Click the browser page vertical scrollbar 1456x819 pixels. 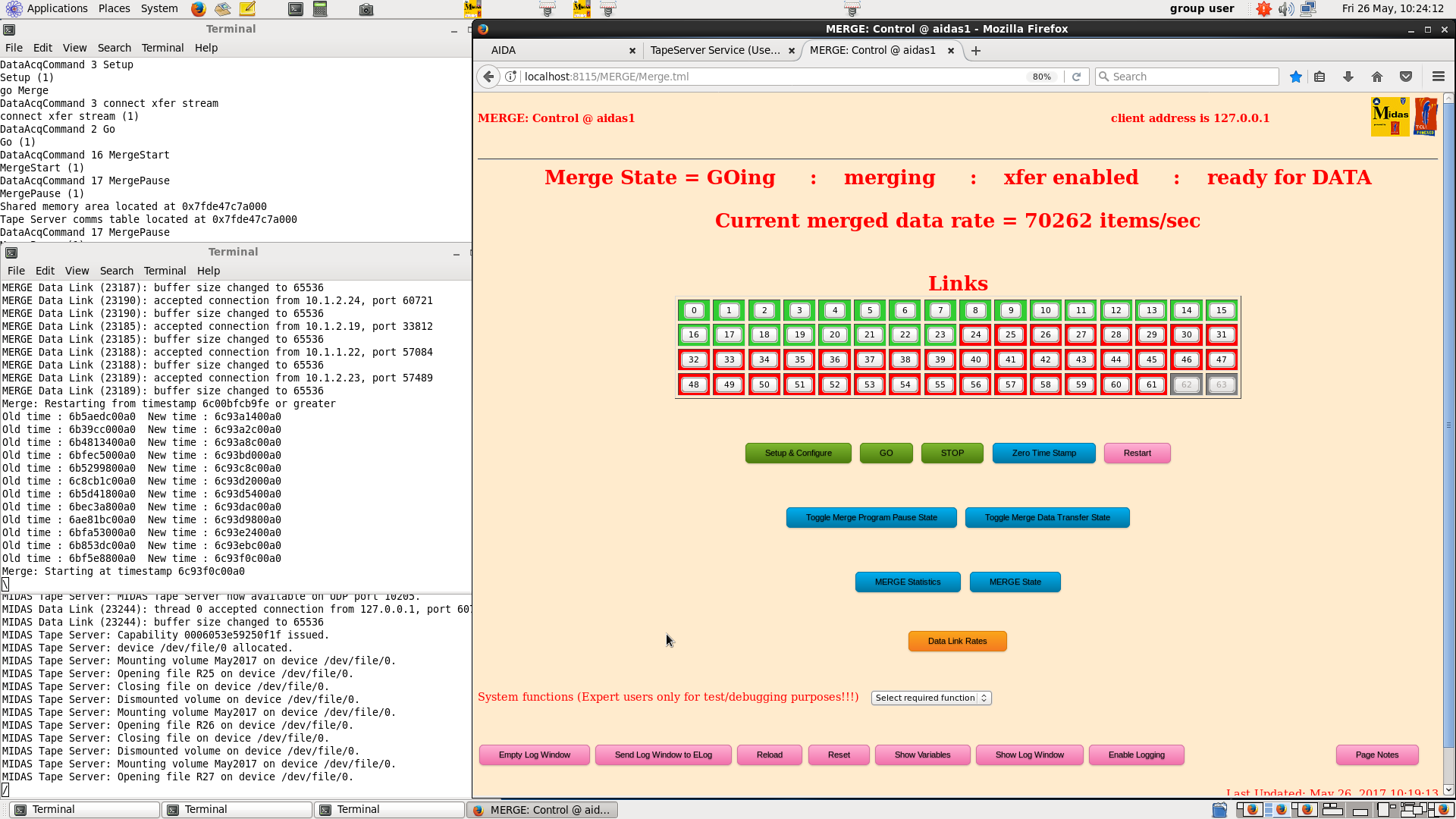1448,425
